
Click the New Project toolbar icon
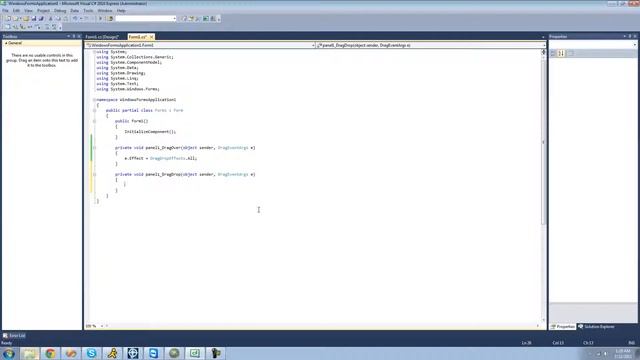pos(9,18)
